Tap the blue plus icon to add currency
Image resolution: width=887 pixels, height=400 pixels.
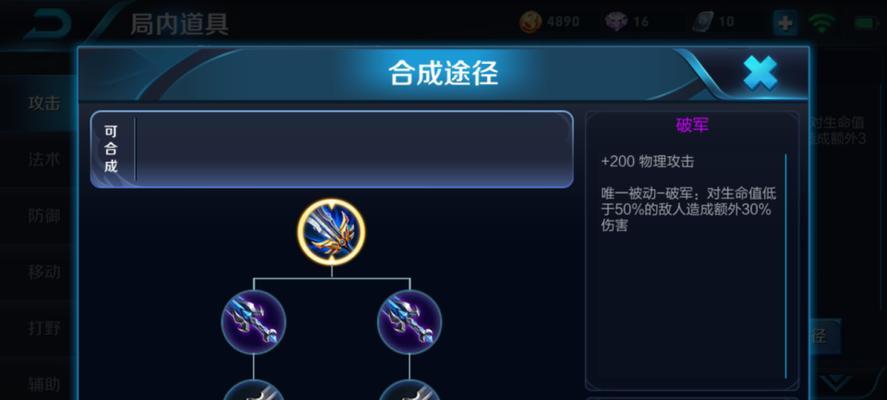coord(785,23)
